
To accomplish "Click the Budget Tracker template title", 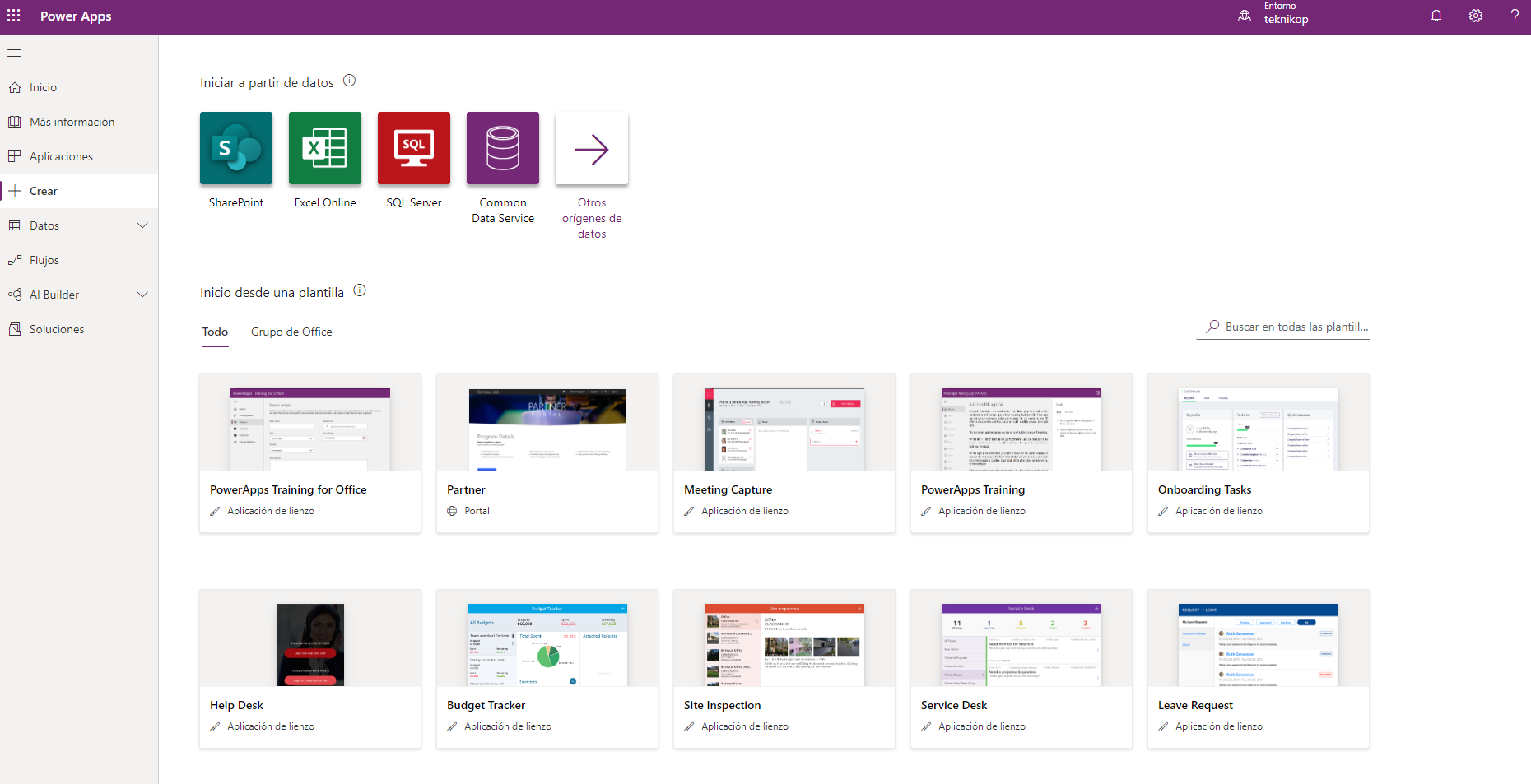I will 486,705.
